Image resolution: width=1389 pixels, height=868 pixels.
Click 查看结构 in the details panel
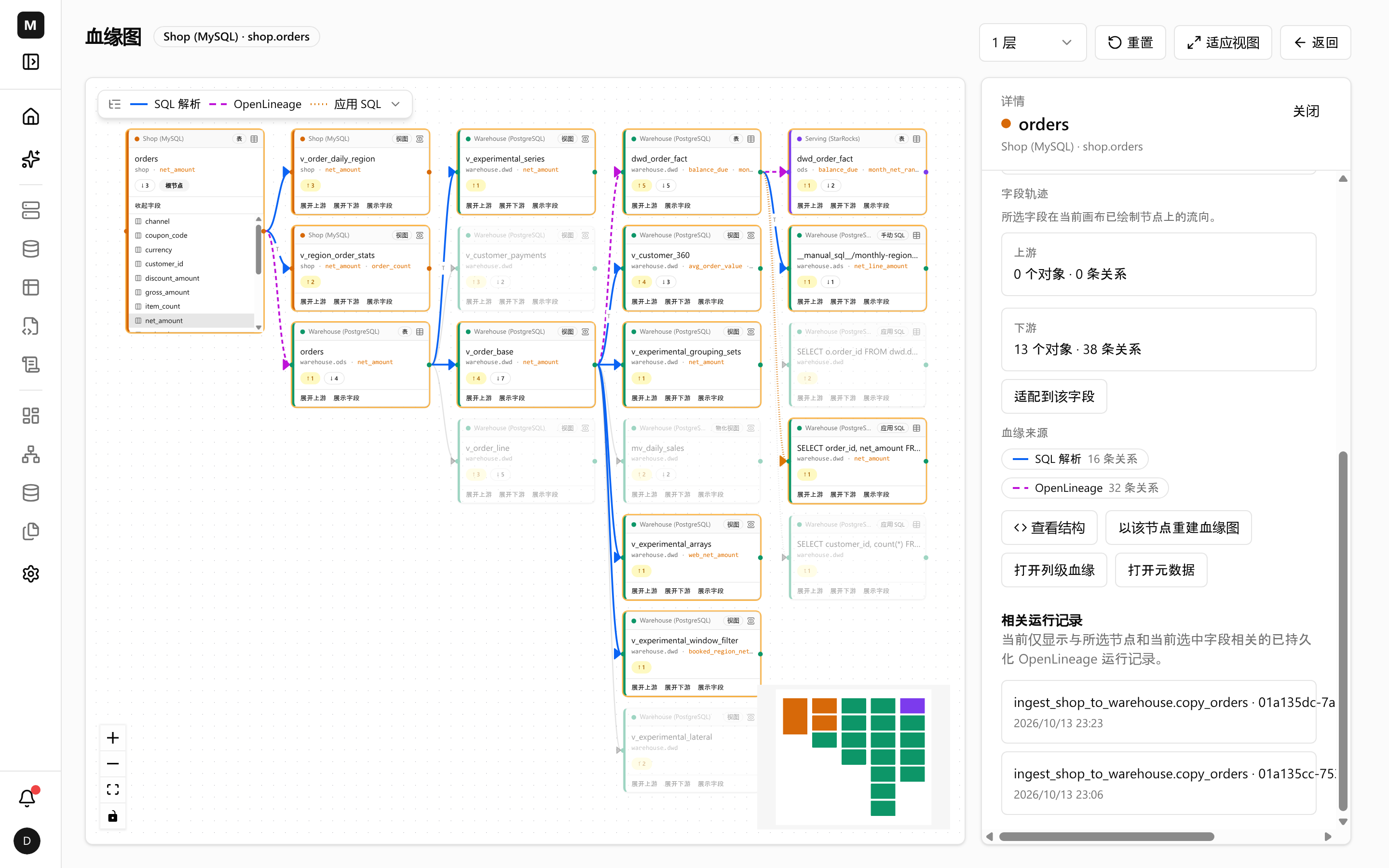(x=1049, y=528)
